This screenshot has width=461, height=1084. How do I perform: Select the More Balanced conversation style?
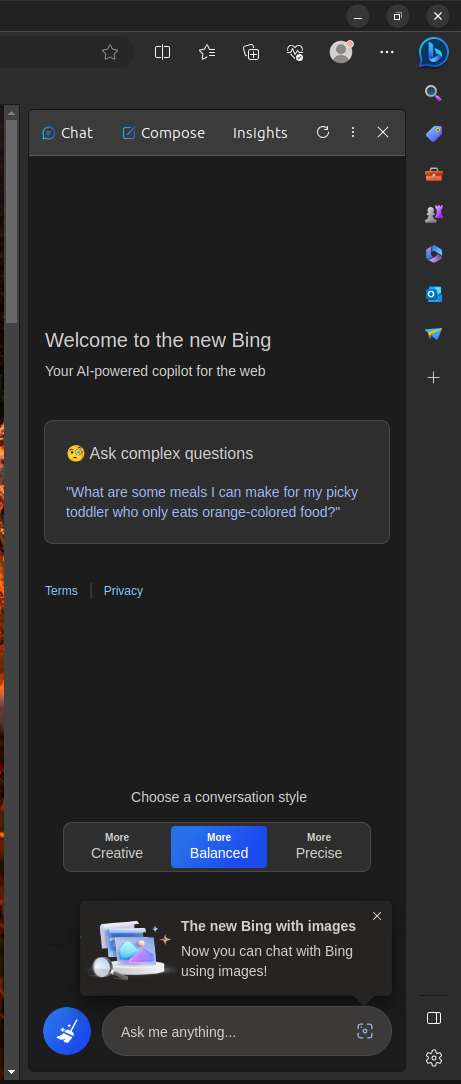click(219, 846)
